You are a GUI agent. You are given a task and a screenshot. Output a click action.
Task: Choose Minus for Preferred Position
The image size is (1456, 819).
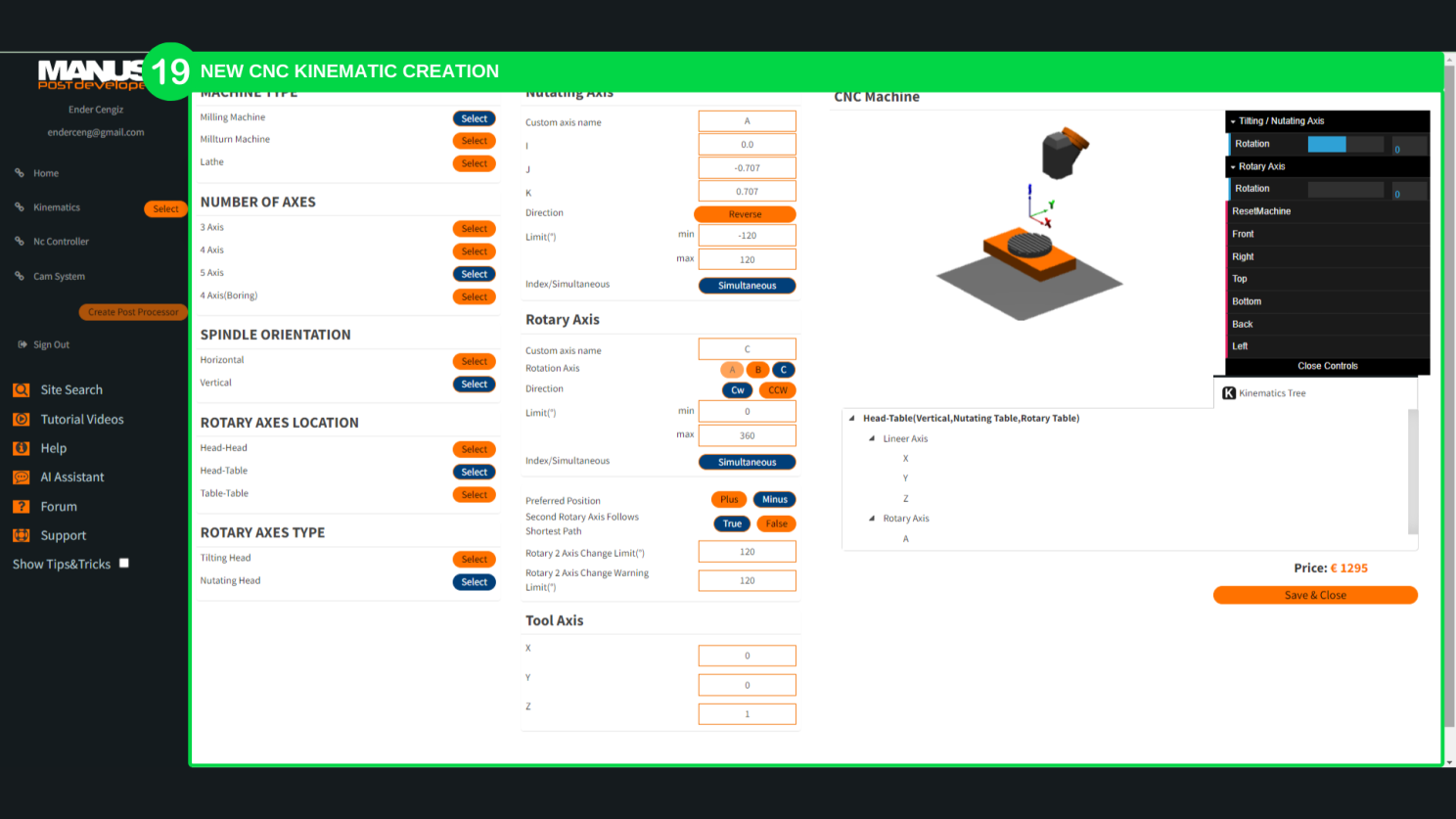pyautogui.click(x=774, y=500)
